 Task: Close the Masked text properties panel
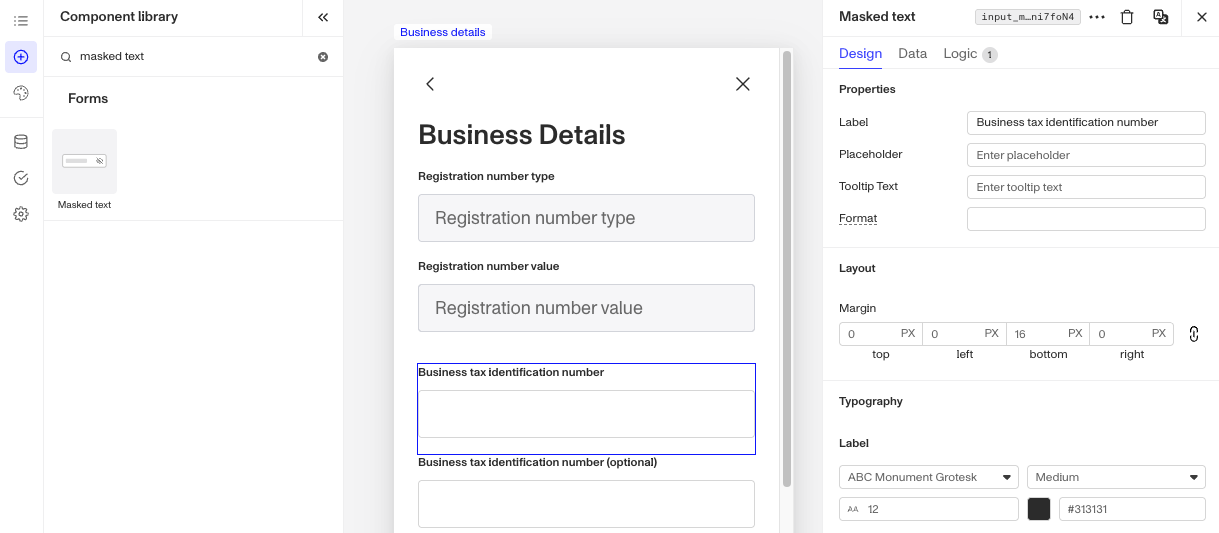pos(1202,17)
